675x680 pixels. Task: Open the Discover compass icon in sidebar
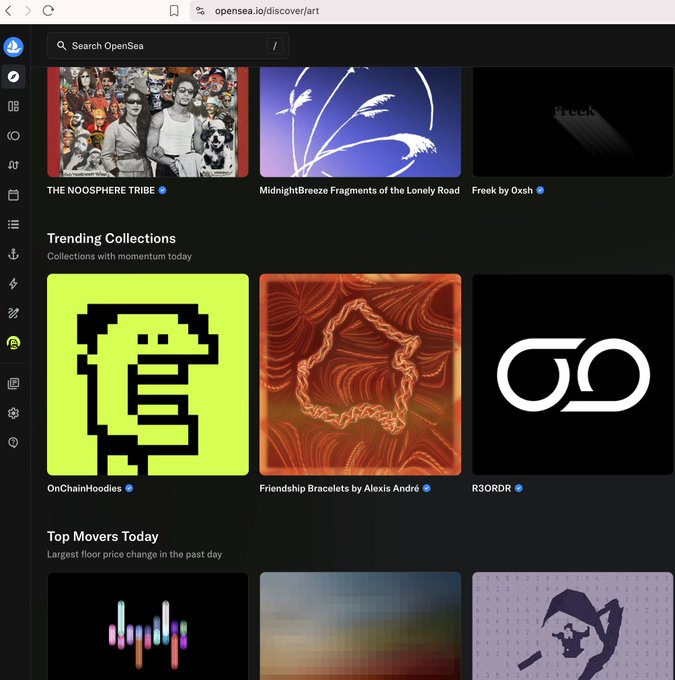point(13,77)
